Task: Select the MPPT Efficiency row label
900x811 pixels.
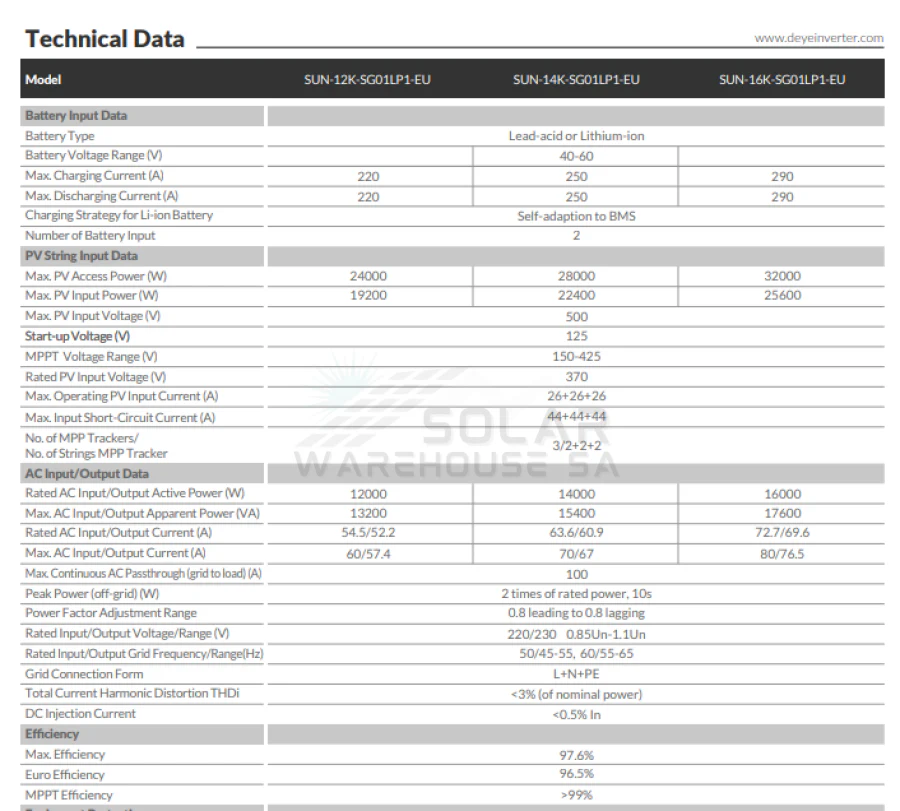Action: [x=68, y=795]
